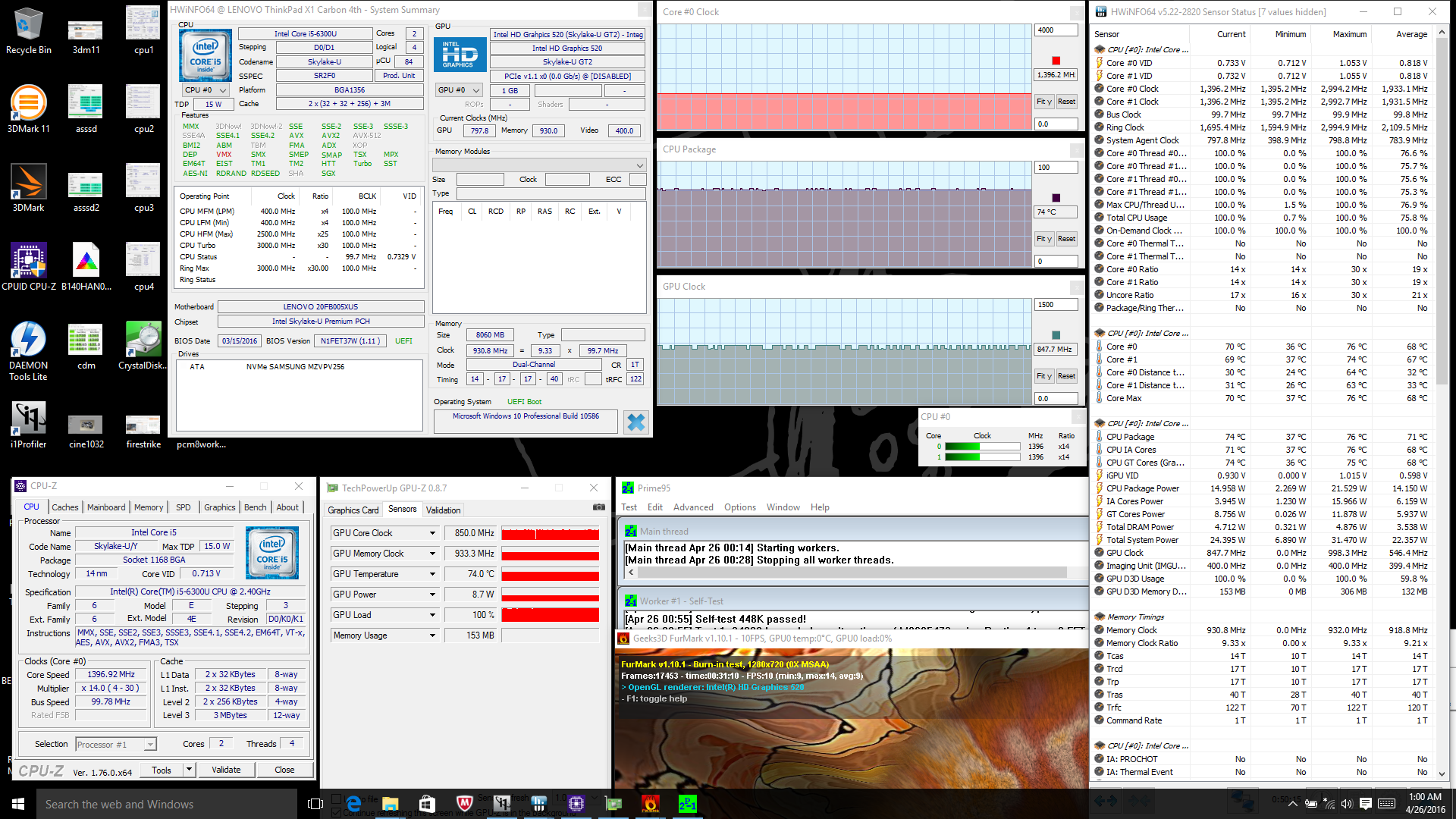Expand the Memory Modules dropdown
The width and height of the screenshot is (1456, 819).
(539, 165)
